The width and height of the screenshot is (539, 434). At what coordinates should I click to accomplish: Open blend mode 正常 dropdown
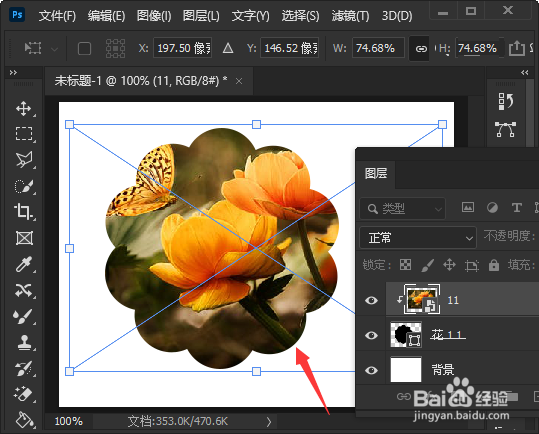click(418, 237)
